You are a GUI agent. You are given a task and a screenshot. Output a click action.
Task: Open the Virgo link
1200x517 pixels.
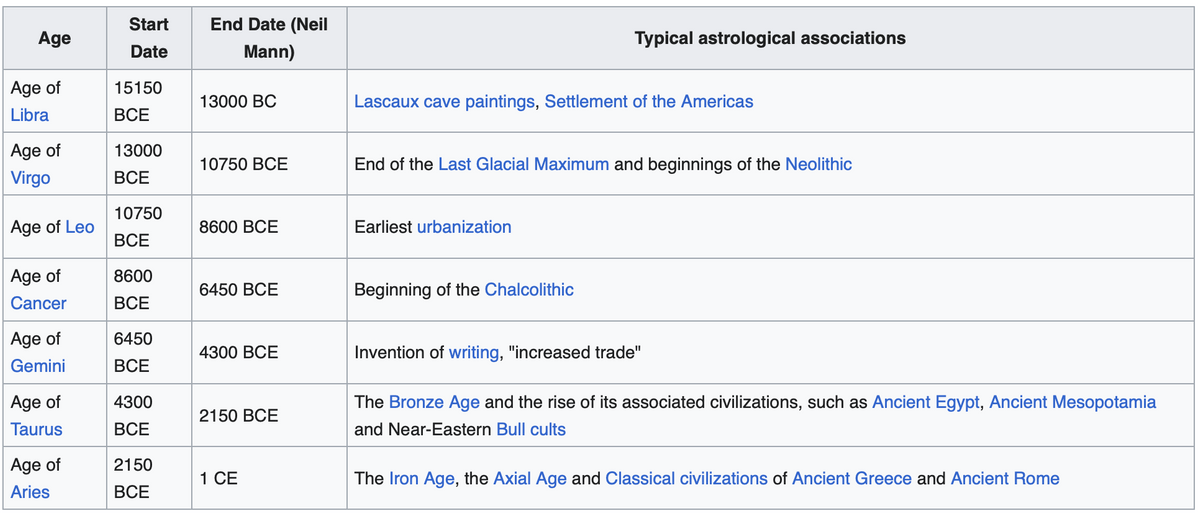click(x=30, y=178)
